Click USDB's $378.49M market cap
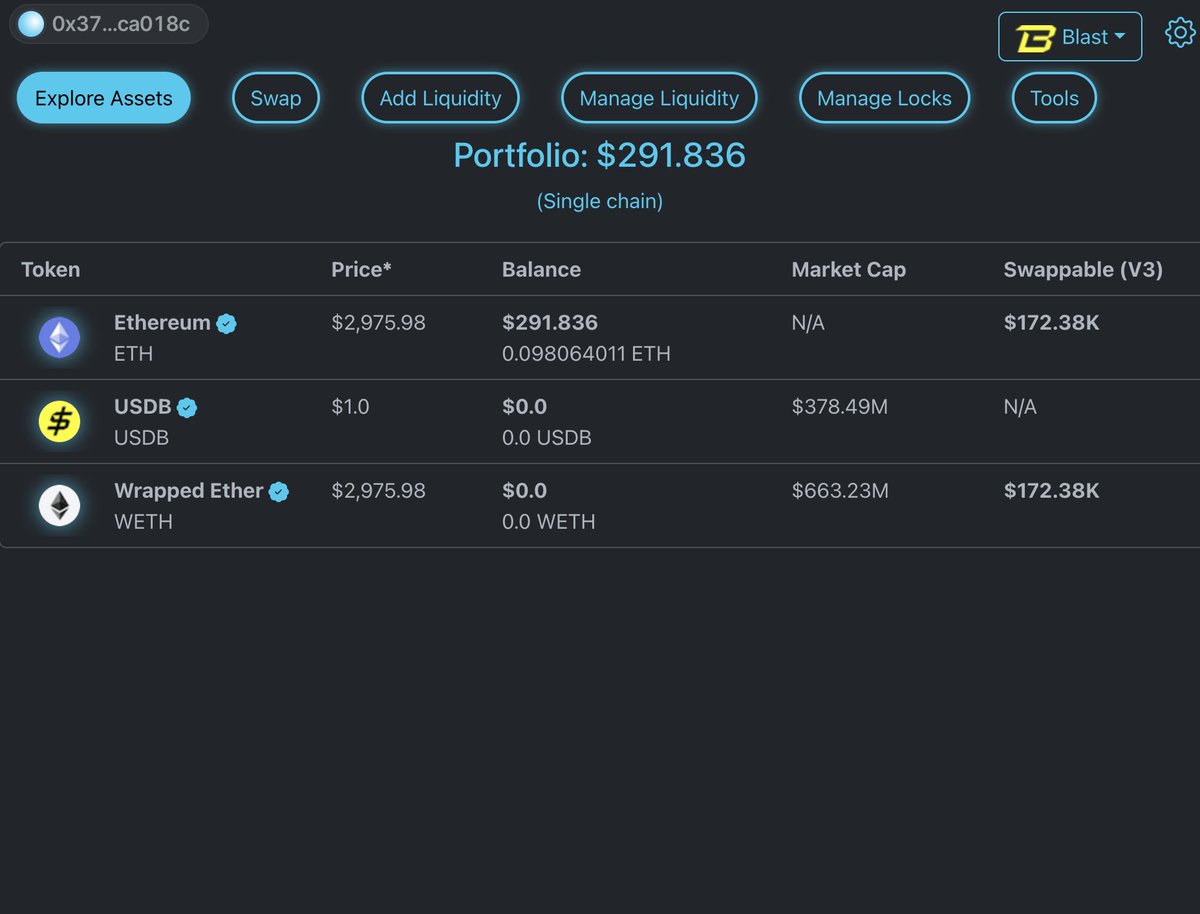The height and width of the screenshot is (914, 1200). (x=840, y=407)
